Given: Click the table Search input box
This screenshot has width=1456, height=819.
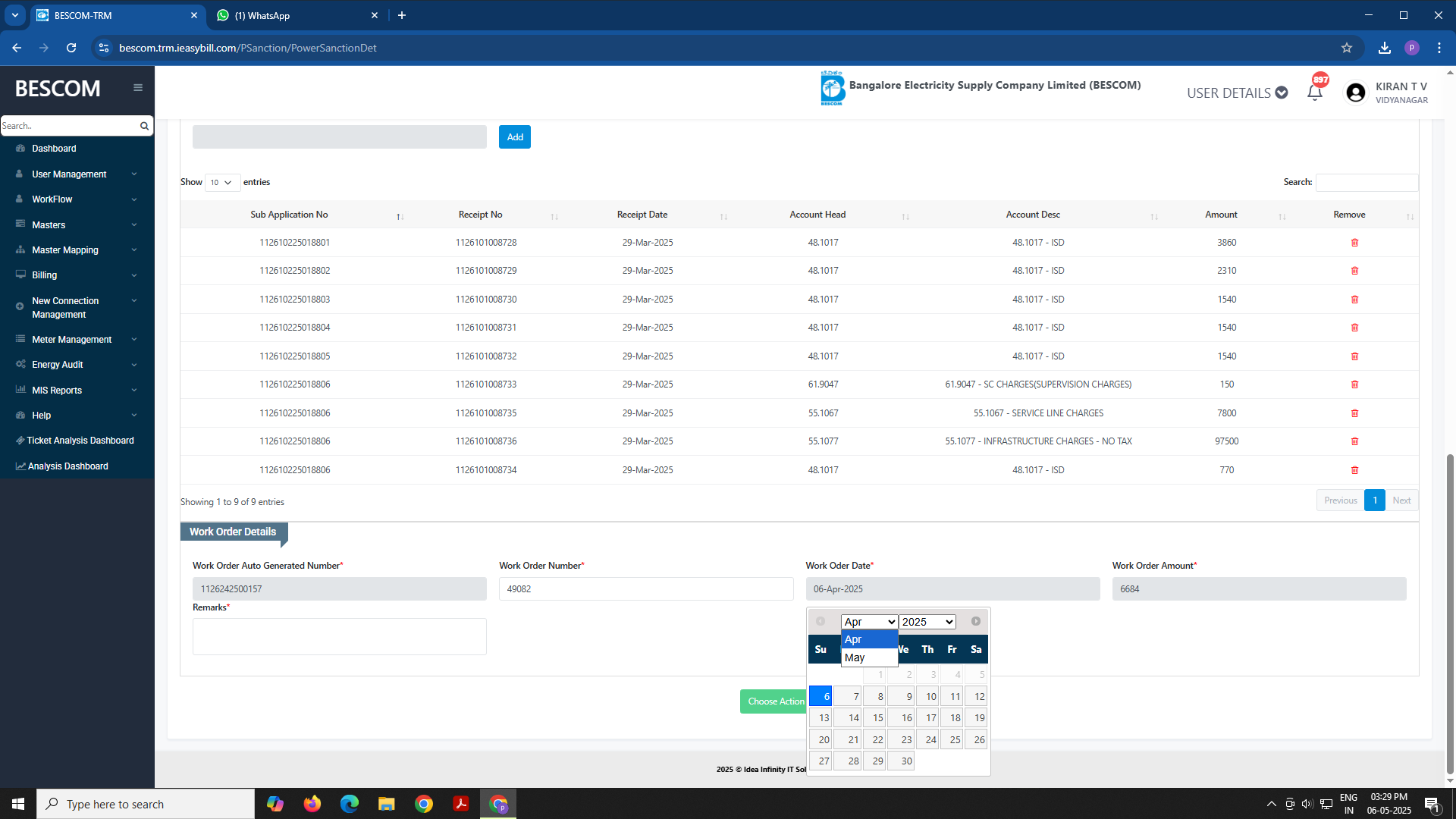Looking at the screenshot, I should (x=1367, y=182).
